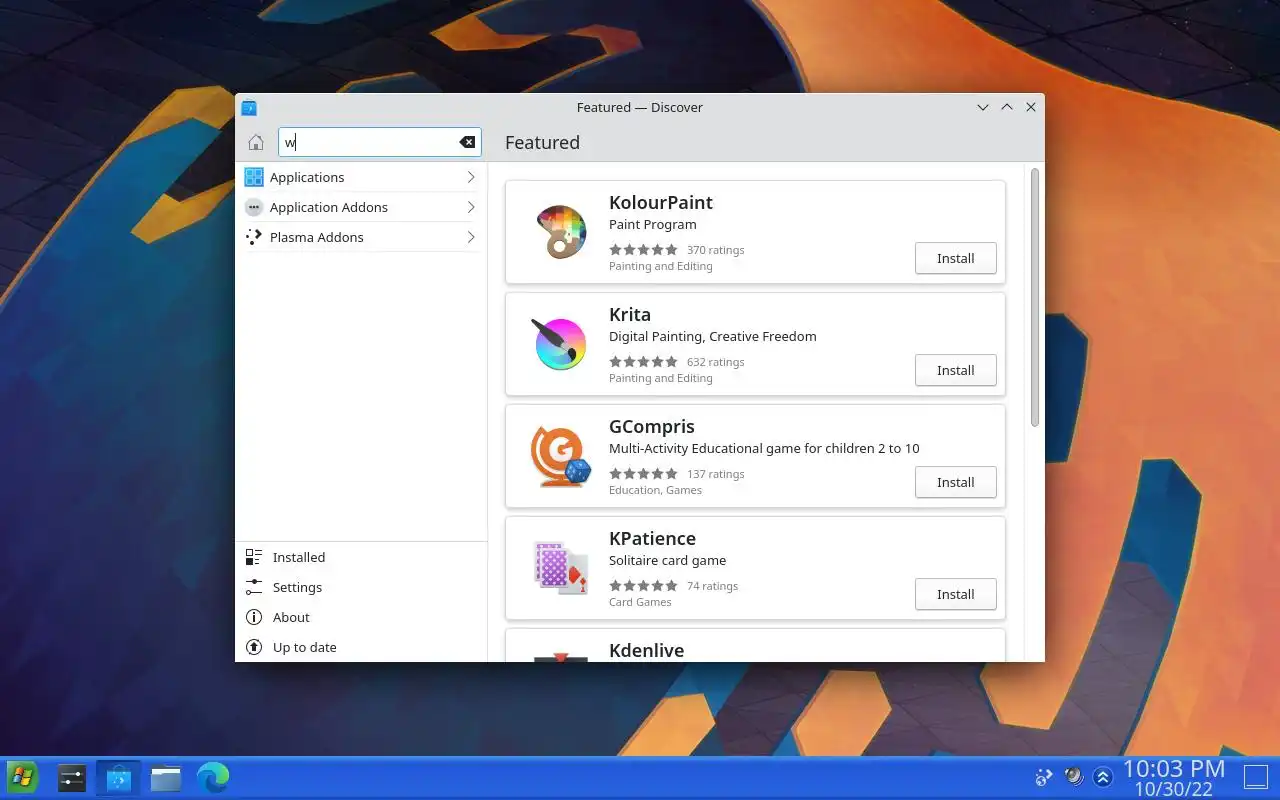The image size is (1280, 800).
Task: Click the 632 ratings text
Action: 716,362
